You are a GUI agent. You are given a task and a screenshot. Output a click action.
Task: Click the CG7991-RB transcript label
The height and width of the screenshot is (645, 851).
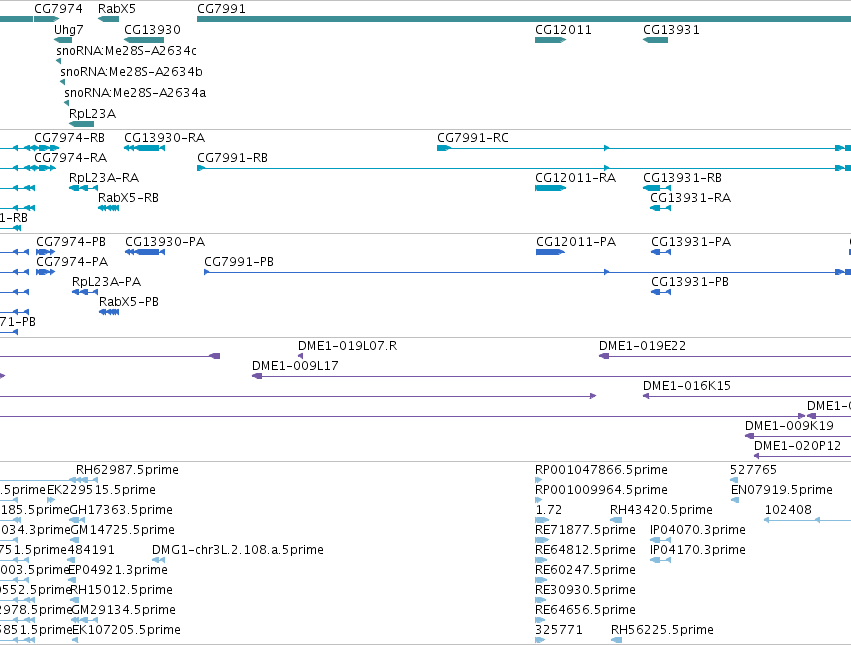[x=232, y=158]
